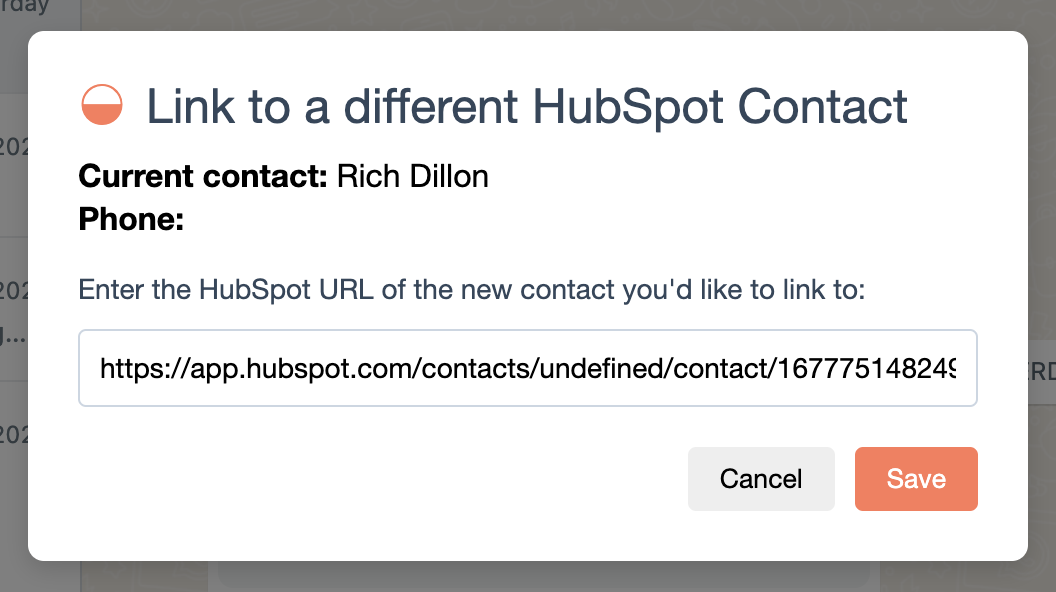1056x592 pixels.
Task: Cancel linking to a different contact
Action: pos(761,479)
